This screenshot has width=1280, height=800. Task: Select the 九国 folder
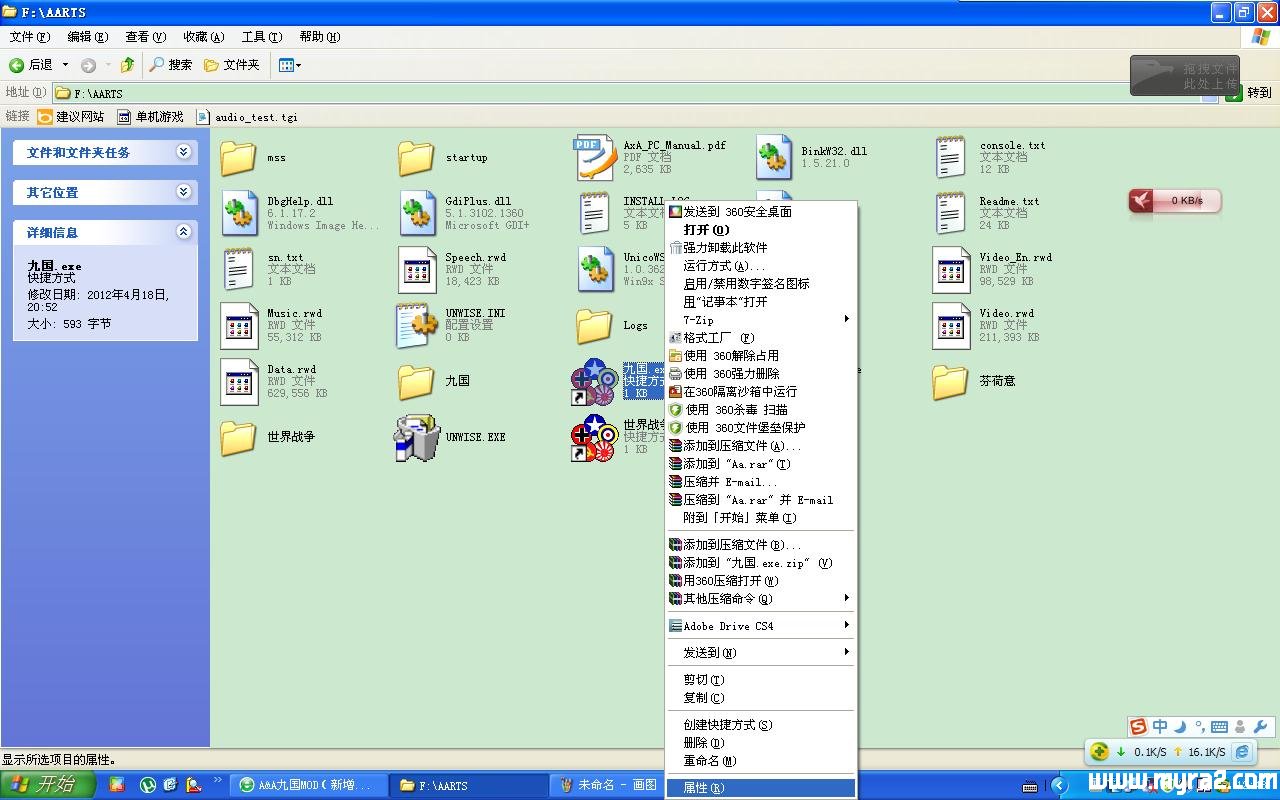[x=433, y=381]
